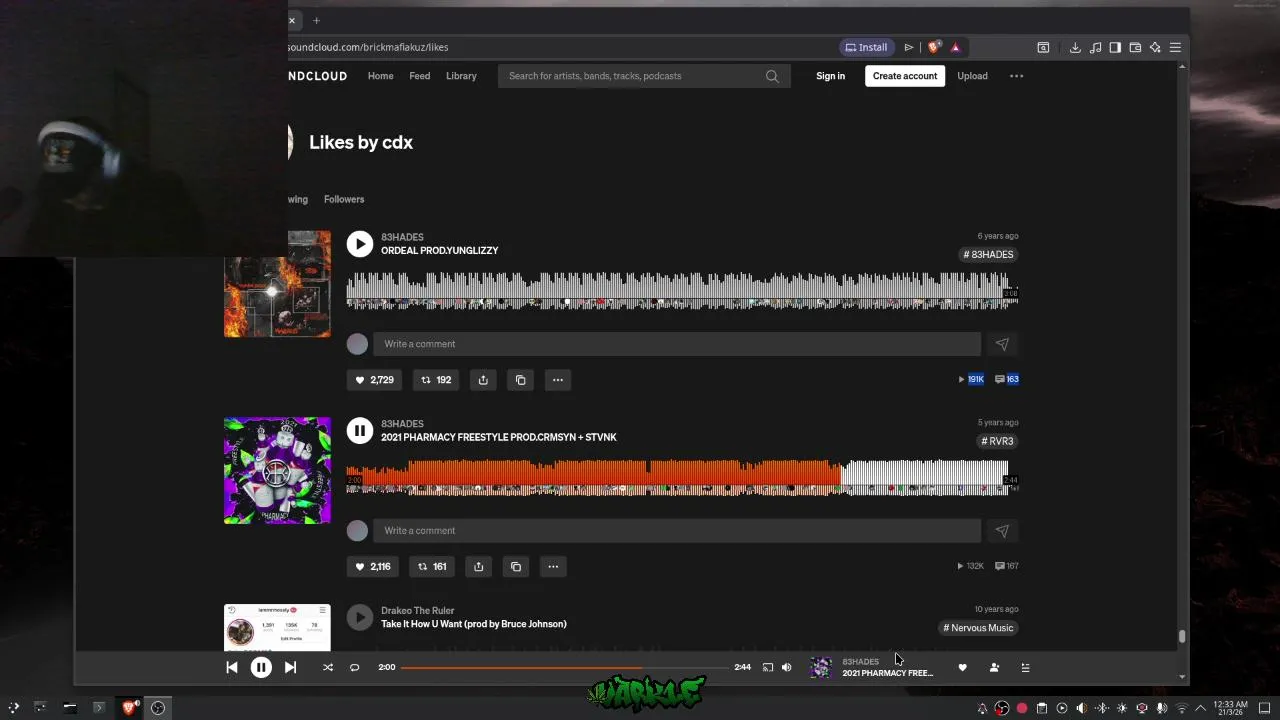The height and width of the screenshot is (720, 1280).
Task: Copy link of PHARMACY FREESTYLE track
Action: [x=516, y=567]
